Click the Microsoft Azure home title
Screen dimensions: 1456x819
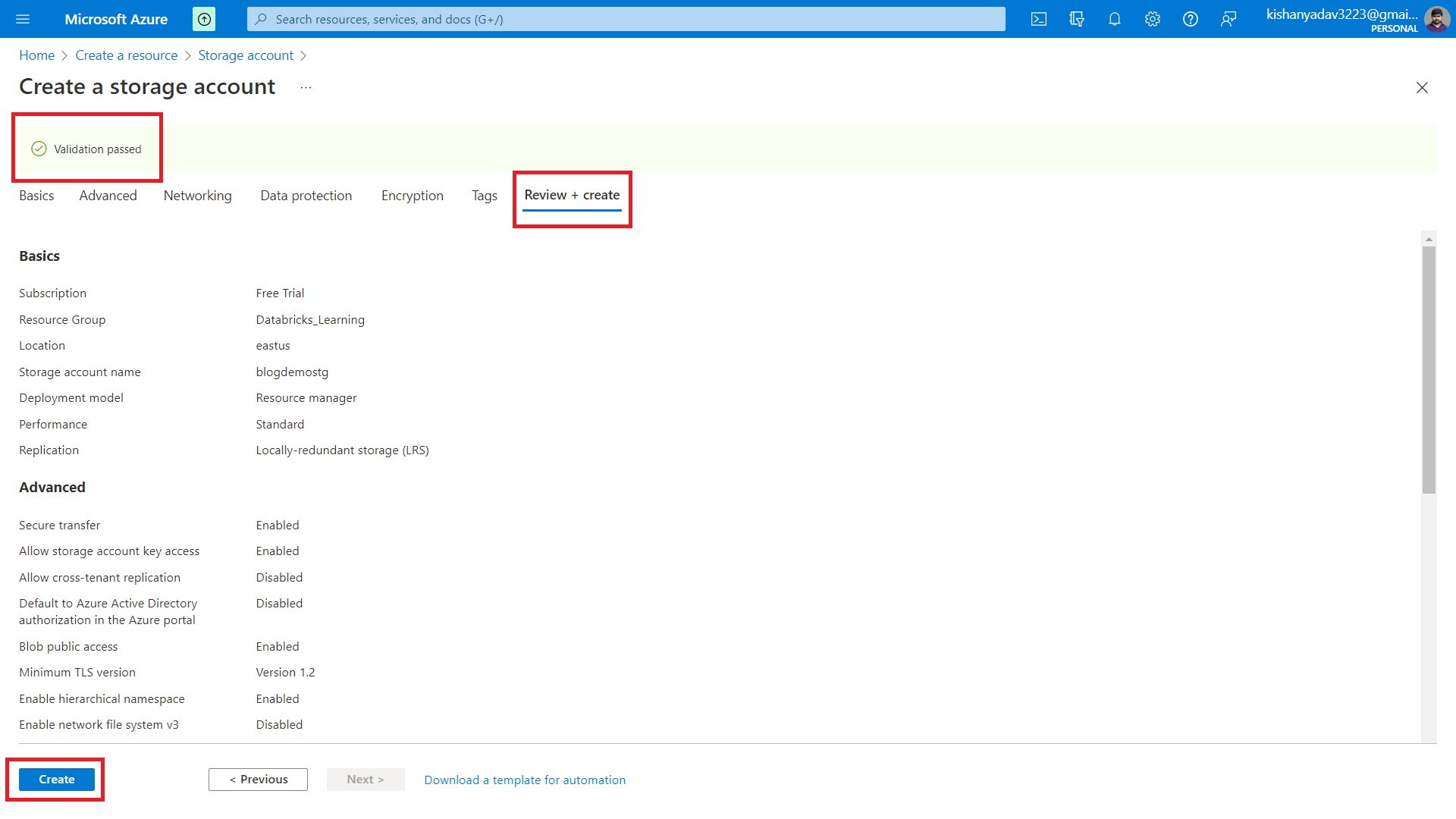(116, 19)
